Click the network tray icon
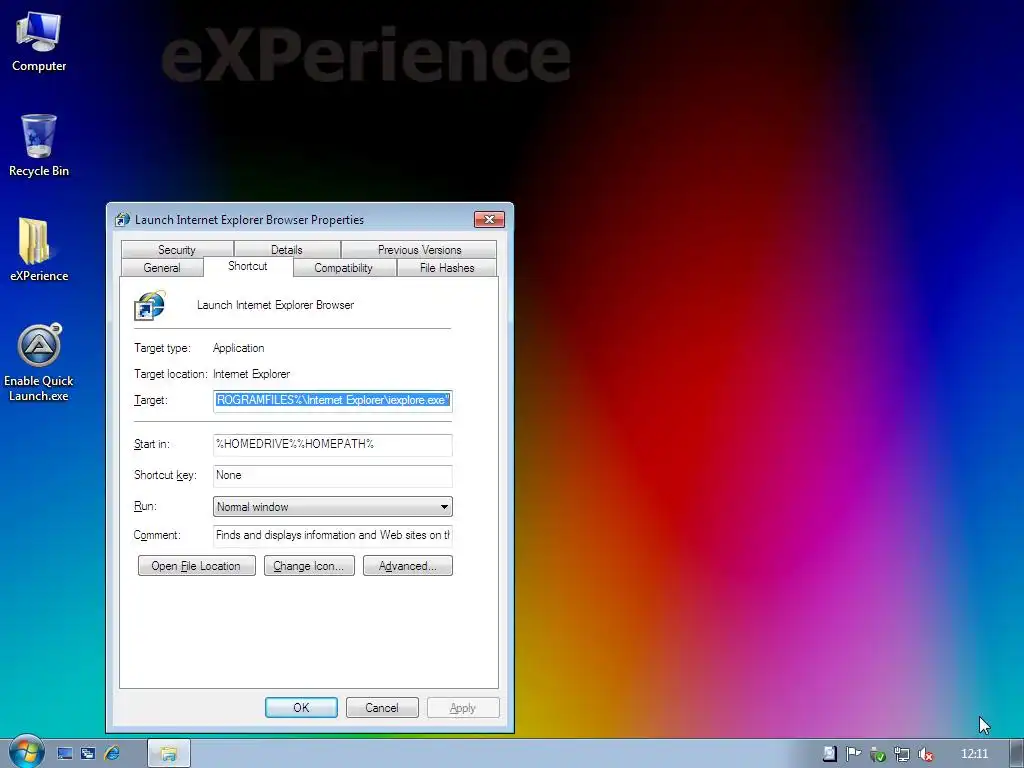The image size is (1024, 768). [x=901, y=754]
